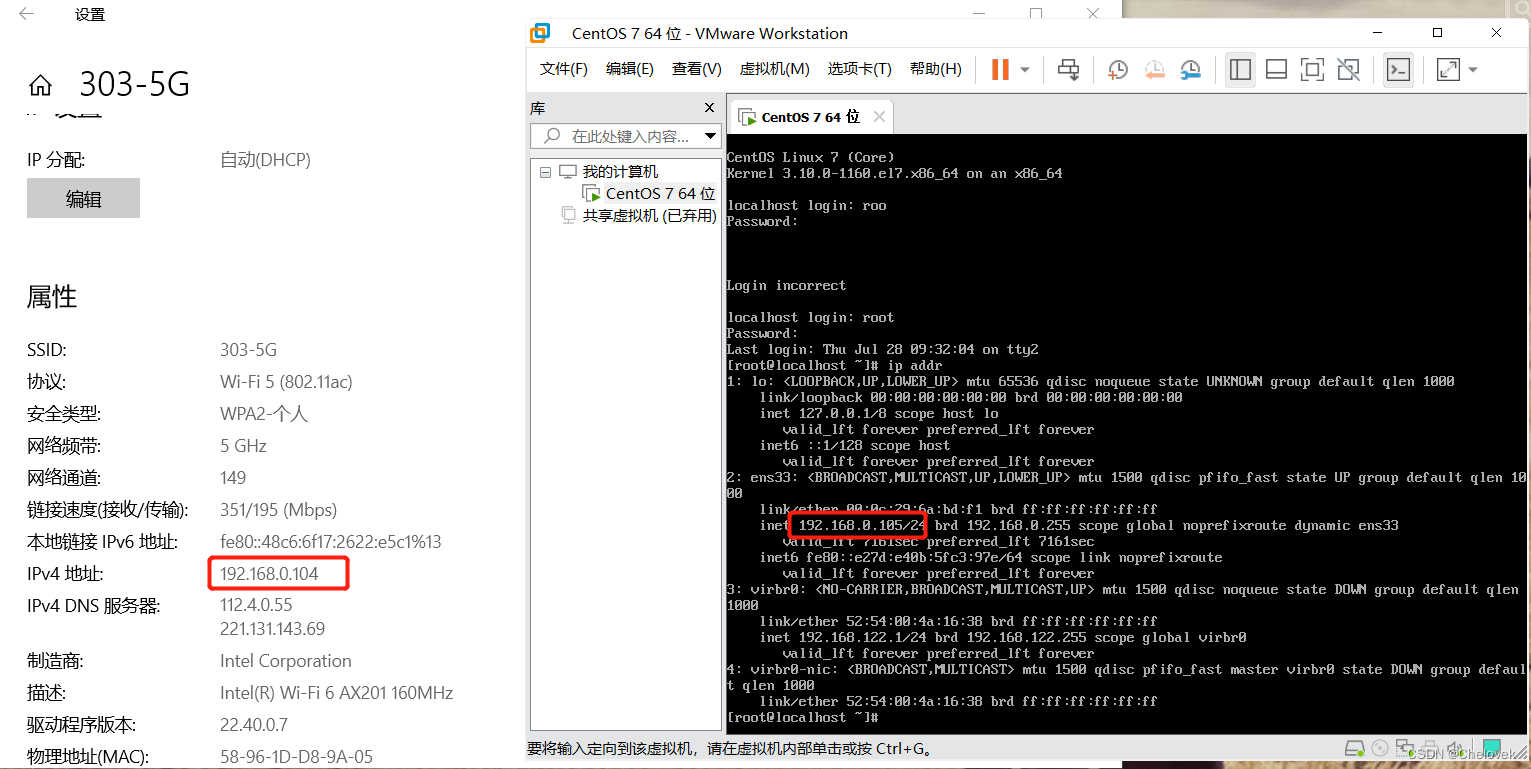Viewport: 1531px width, 769px height.
Task: Open the 查看(V) menu
Action: tap(697, 69)
